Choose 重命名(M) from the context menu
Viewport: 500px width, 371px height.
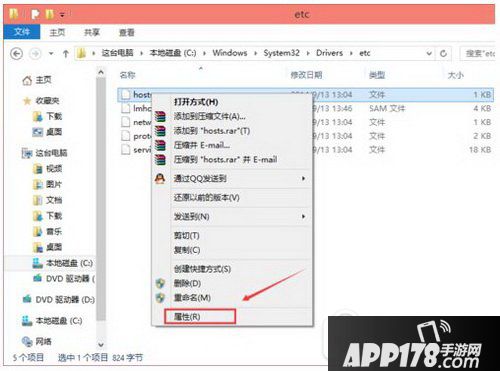pyautogui.click(x=192, y=298)
